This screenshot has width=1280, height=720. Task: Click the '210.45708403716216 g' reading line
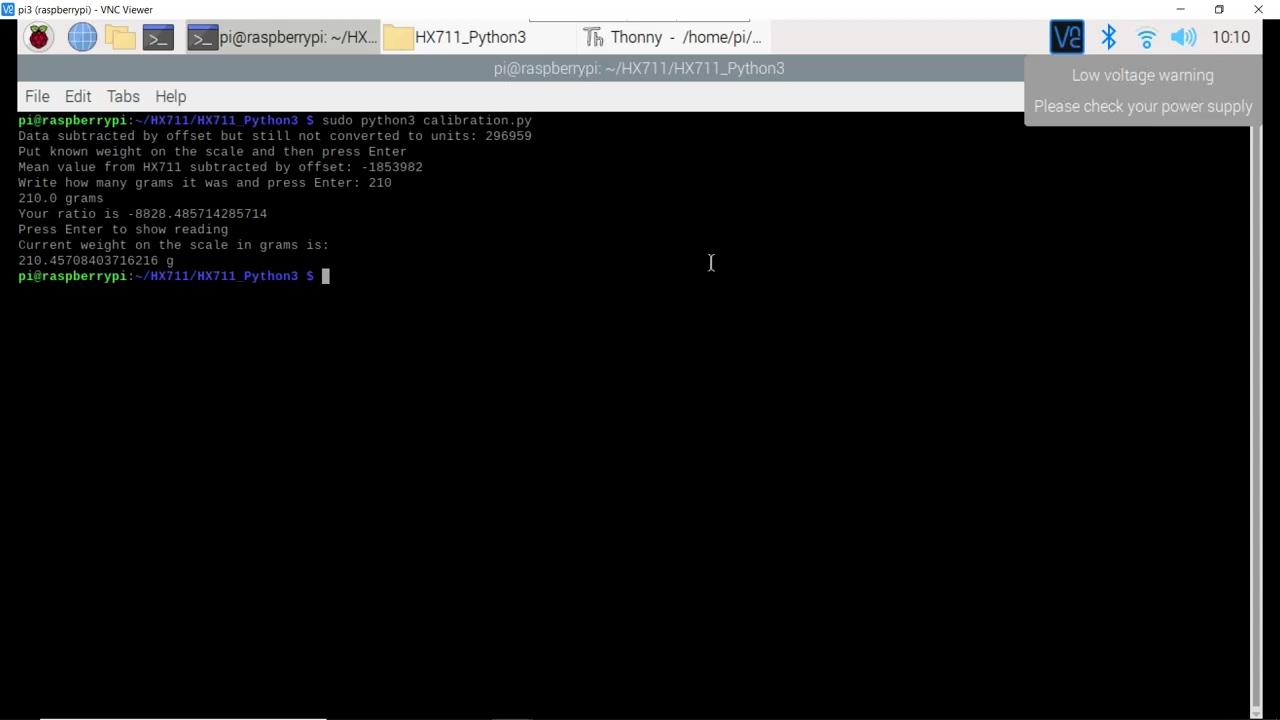point(96,260)
